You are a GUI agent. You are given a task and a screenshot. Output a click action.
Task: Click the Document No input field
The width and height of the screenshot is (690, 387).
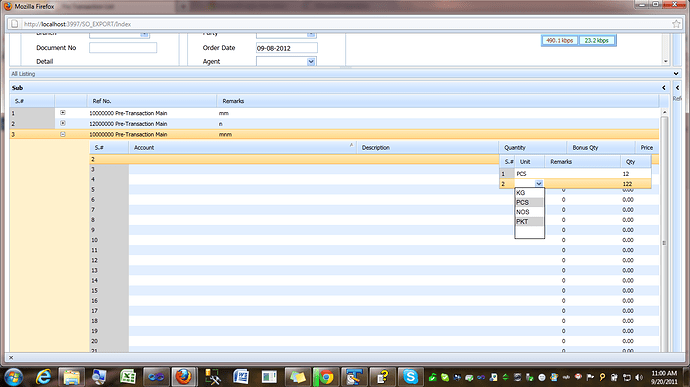(x=123, y=48)
